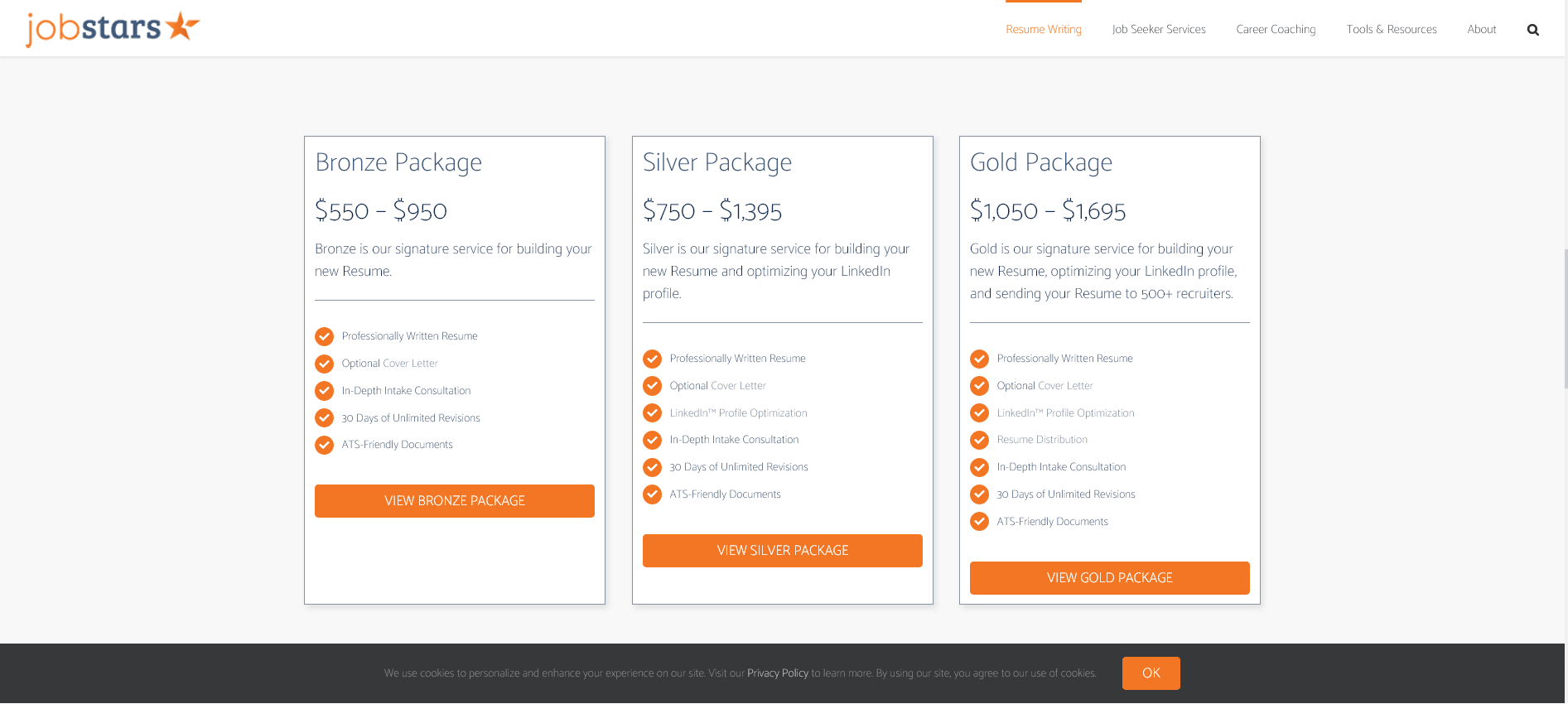
Task: Click the page vertical scrollbar
Action: click(x=1566, y=319)
